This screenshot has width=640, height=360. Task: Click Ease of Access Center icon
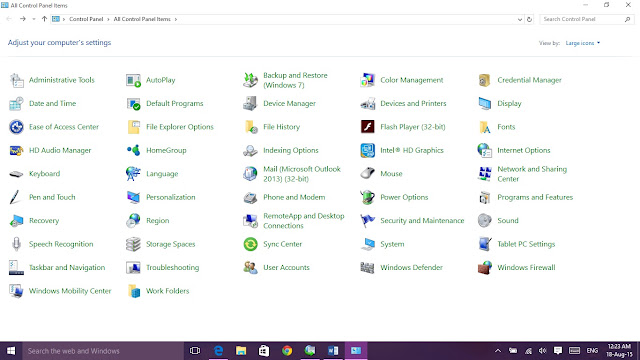16,127
